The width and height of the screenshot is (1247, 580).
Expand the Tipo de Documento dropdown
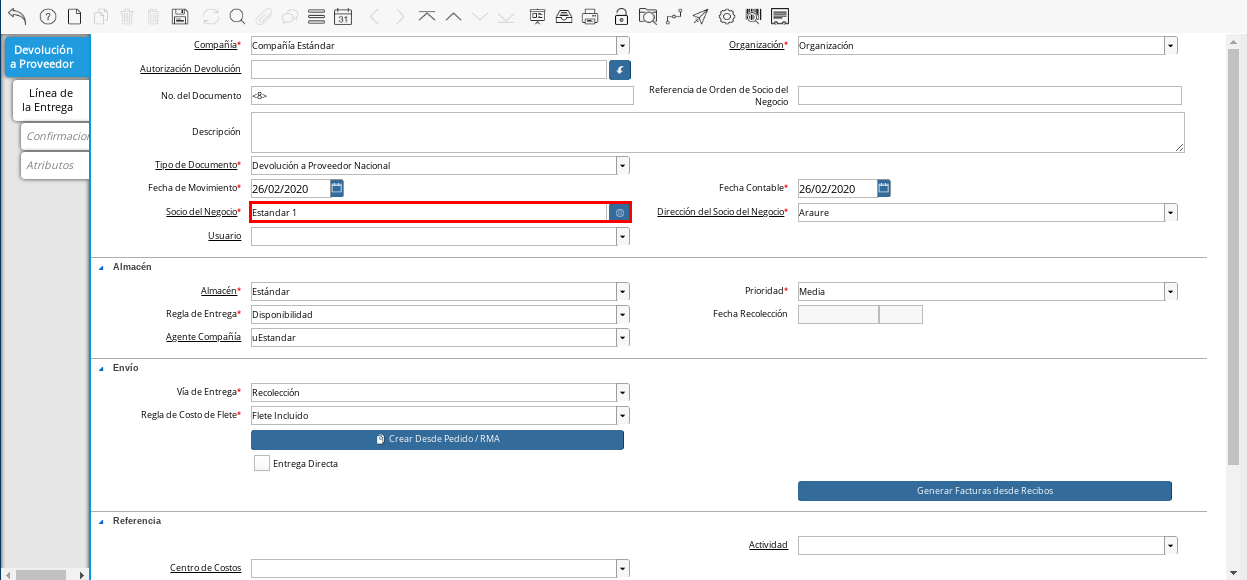623,166
